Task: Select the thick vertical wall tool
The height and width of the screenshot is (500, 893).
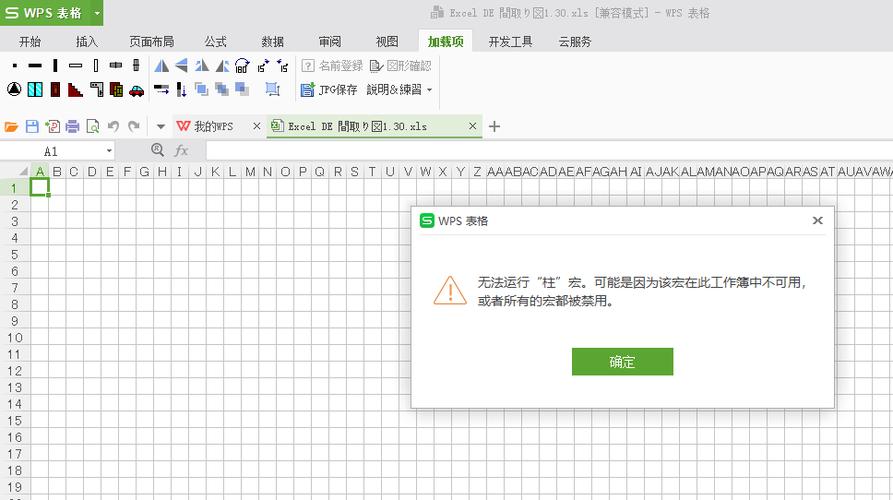Action: [x=55, y=66]
